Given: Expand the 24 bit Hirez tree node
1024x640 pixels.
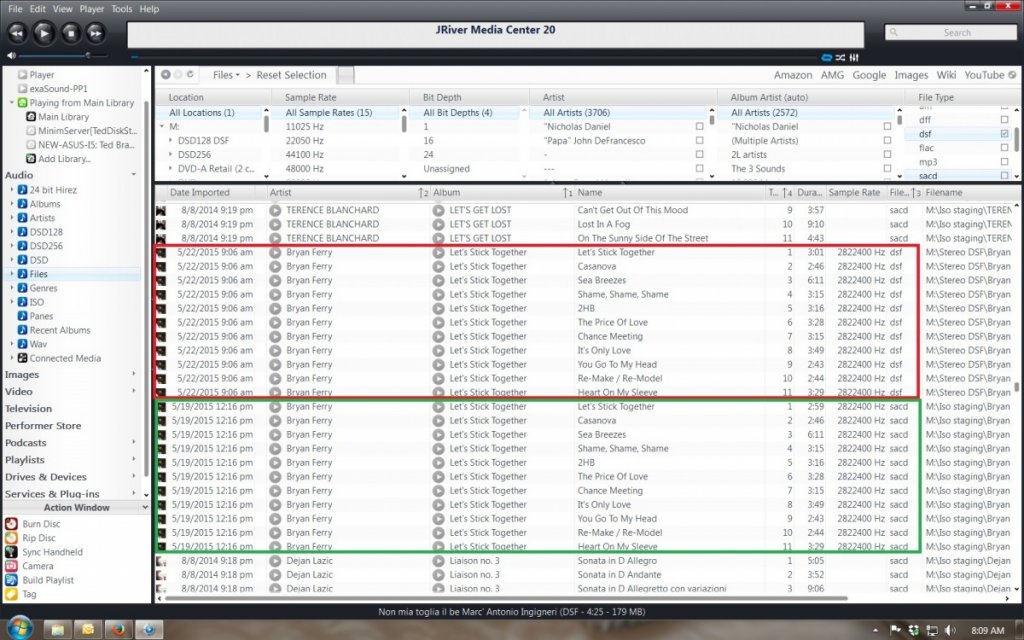Looking at the screenshot, I should click(x=12, y=189).
